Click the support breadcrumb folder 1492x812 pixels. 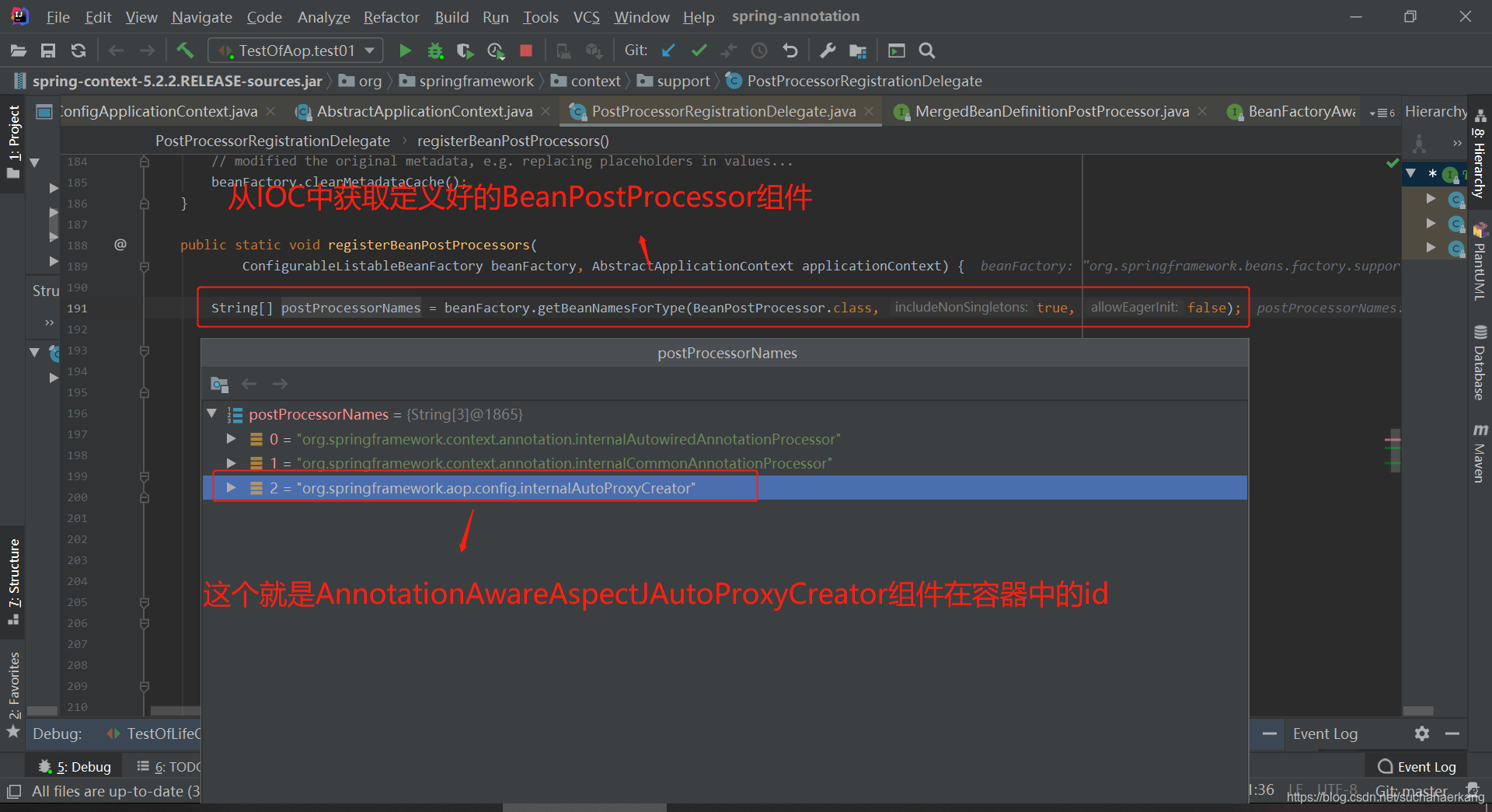[x=674, y=81]
